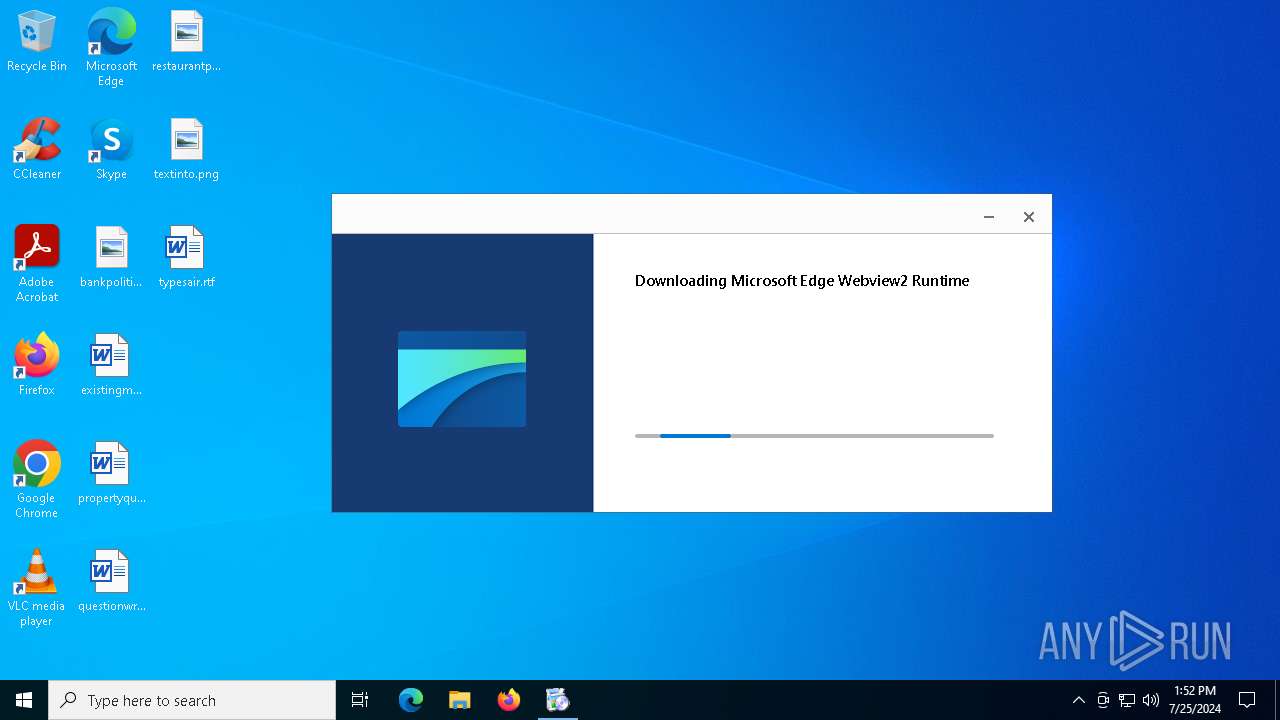Select textinto.png file on desktop
This screenshot has height=720, width=1280.
click(186, 150)
